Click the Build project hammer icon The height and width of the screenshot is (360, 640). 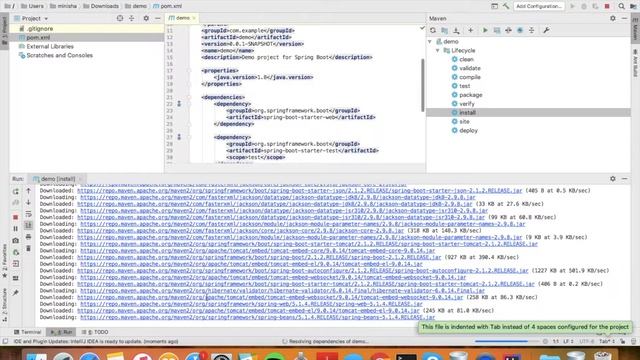tap(506, 6)
